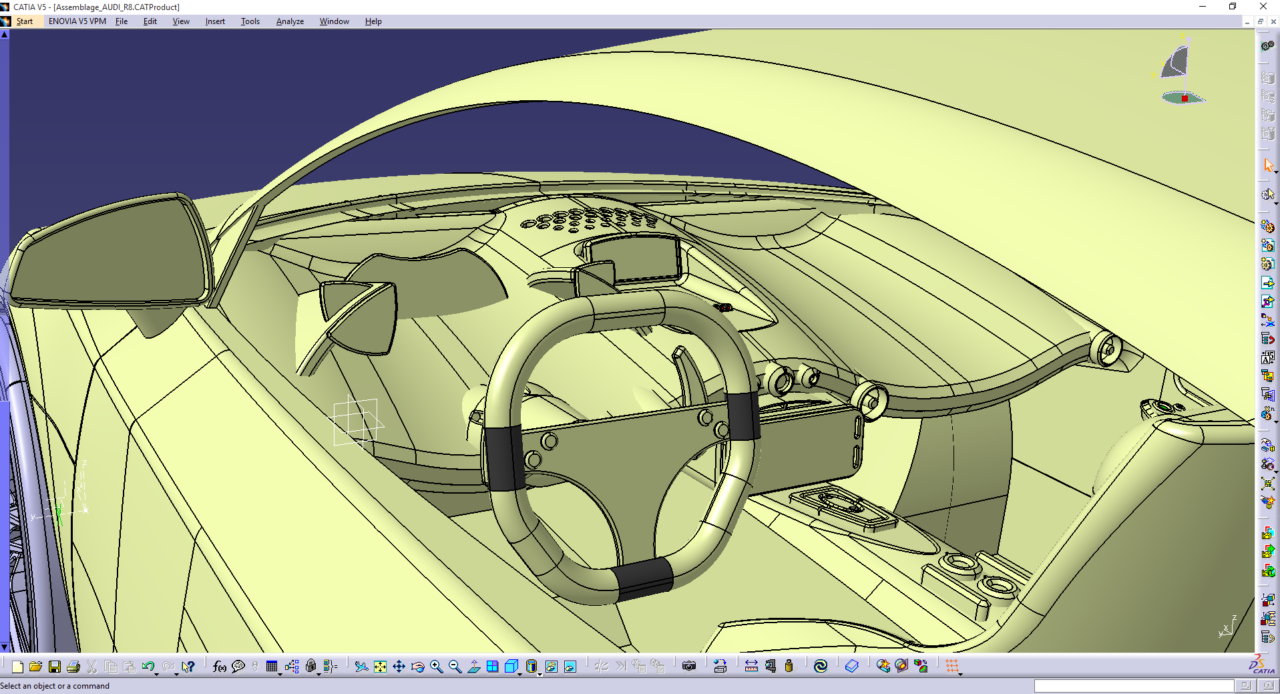Screen dimensions: 1280x694
Task: Expand the view mode shading dropdown arrow
Action: 539,673
